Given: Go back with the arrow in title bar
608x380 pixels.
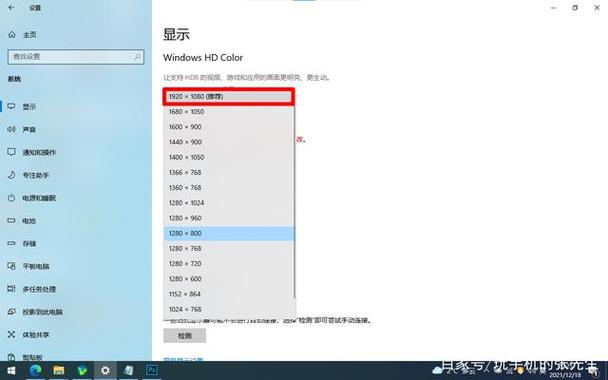Looking at the screenshot, I should [12, 7].
